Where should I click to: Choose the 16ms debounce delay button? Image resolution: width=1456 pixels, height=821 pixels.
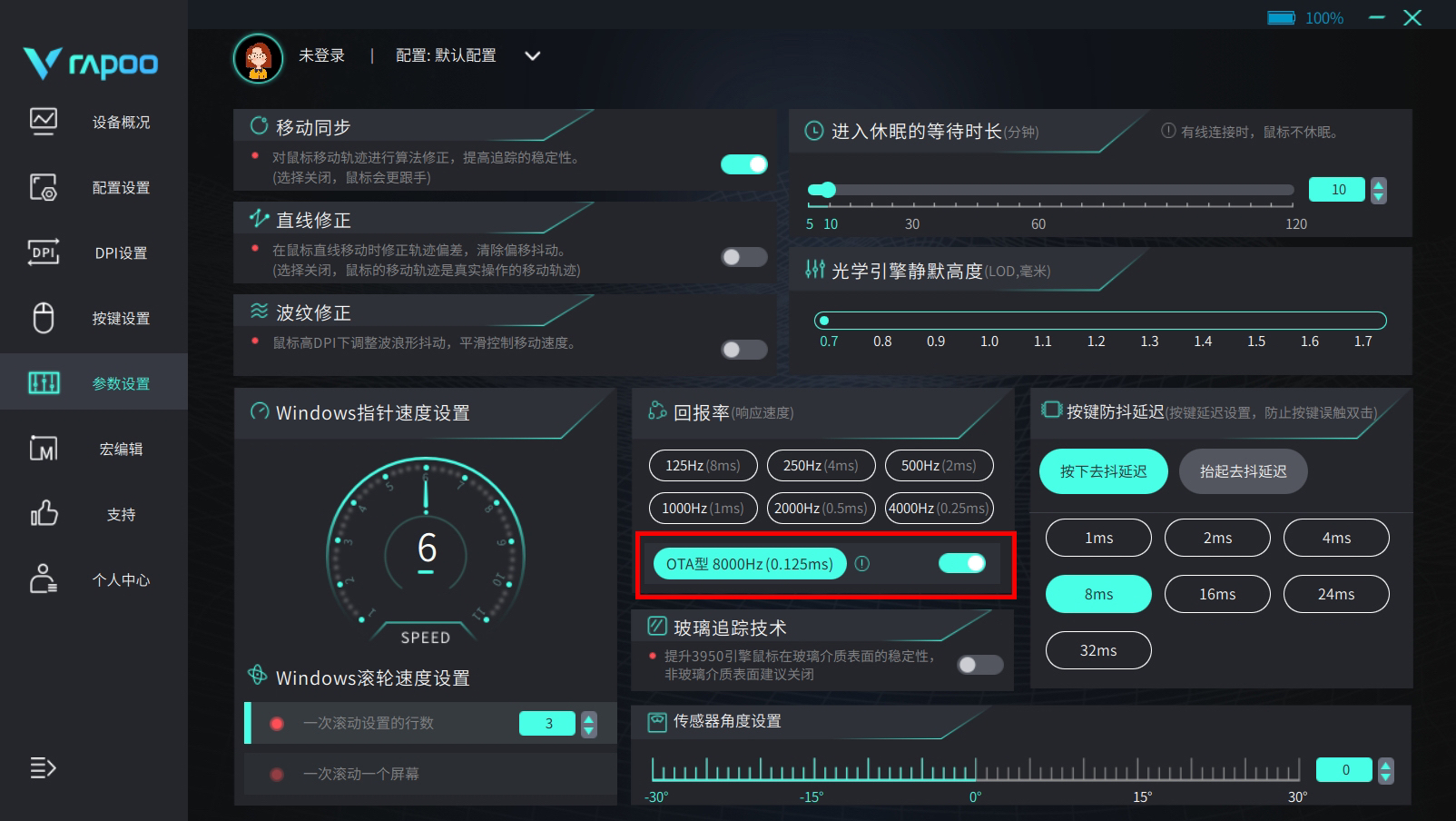point(1216,595)
